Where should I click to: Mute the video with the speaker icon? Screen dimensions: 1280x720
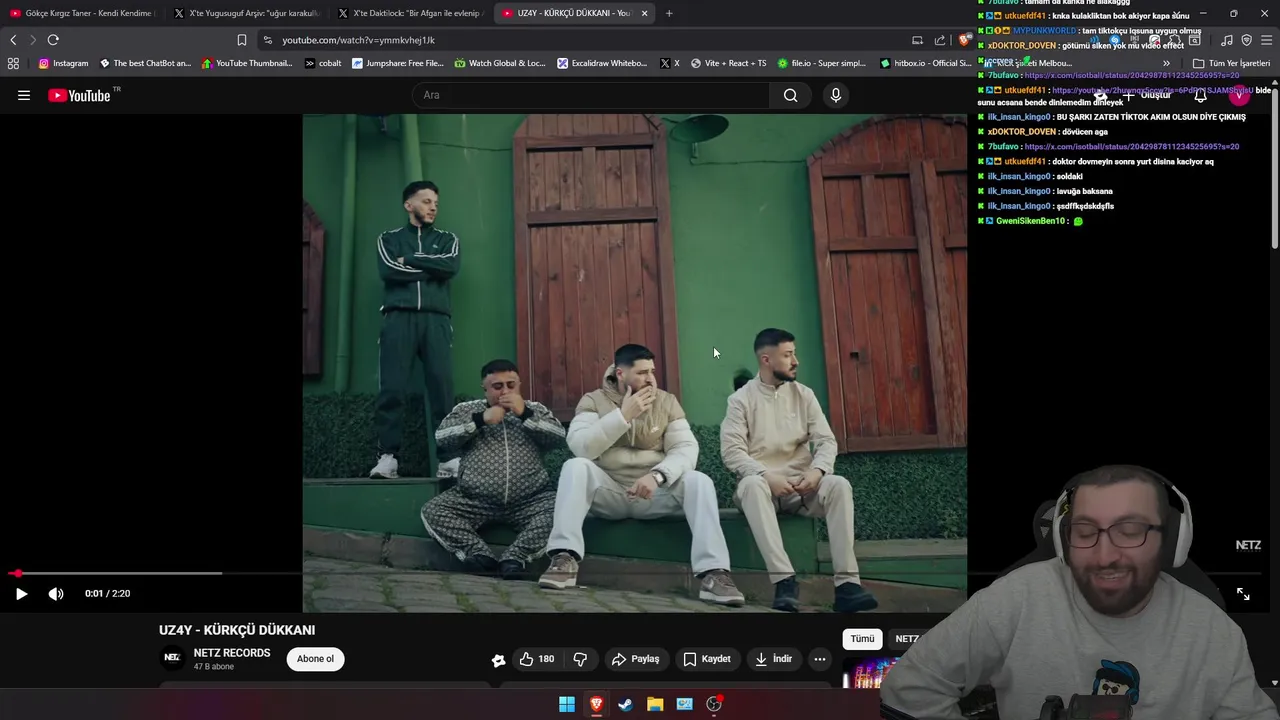click(x=56, y=593)
